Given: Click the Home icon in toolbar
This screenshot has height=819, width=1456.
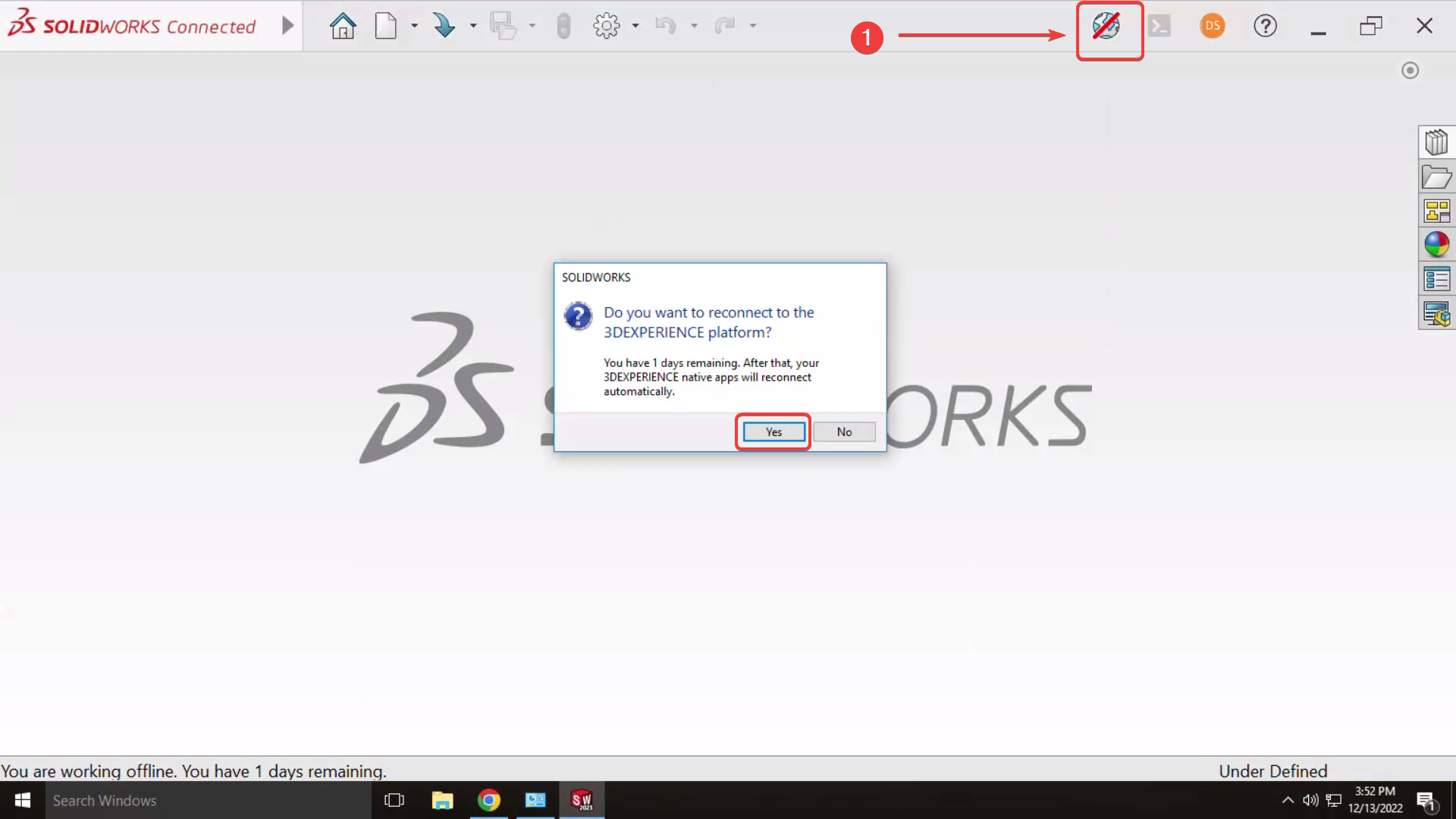Looking at the screenshot, I should pyautogui.click(x=343, y=26).
